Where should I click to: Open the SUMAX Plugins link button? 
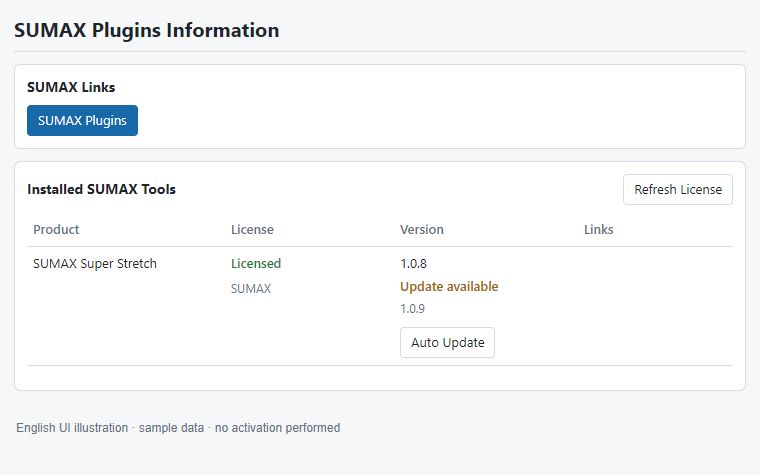82,120
